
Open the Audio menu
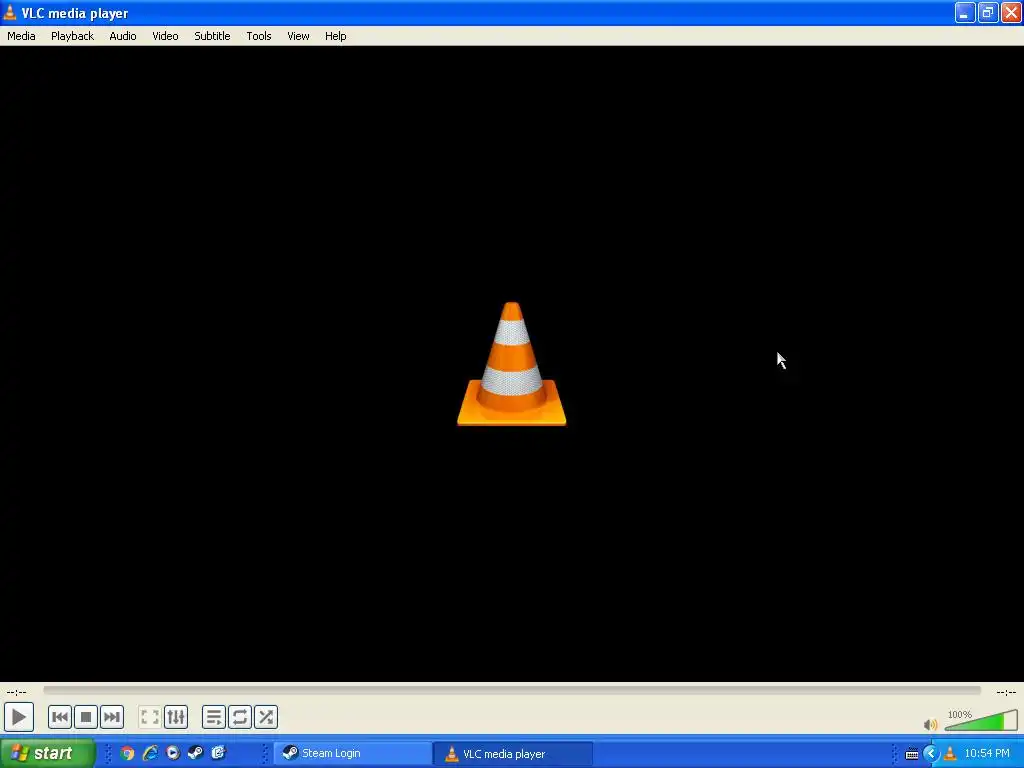pos(123,36)
